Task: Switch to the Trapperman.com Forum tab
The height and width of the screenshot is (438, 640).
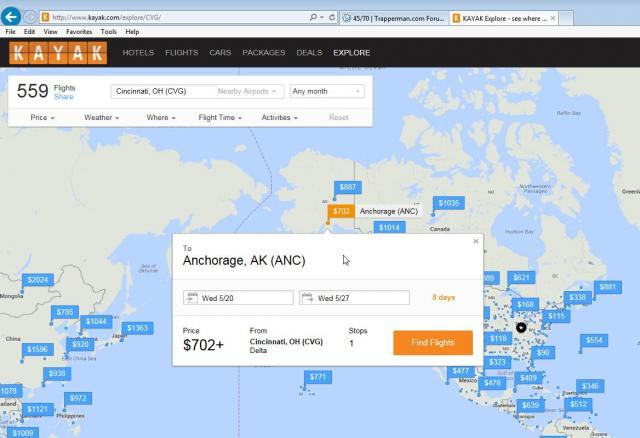Action: pos(394,18)
